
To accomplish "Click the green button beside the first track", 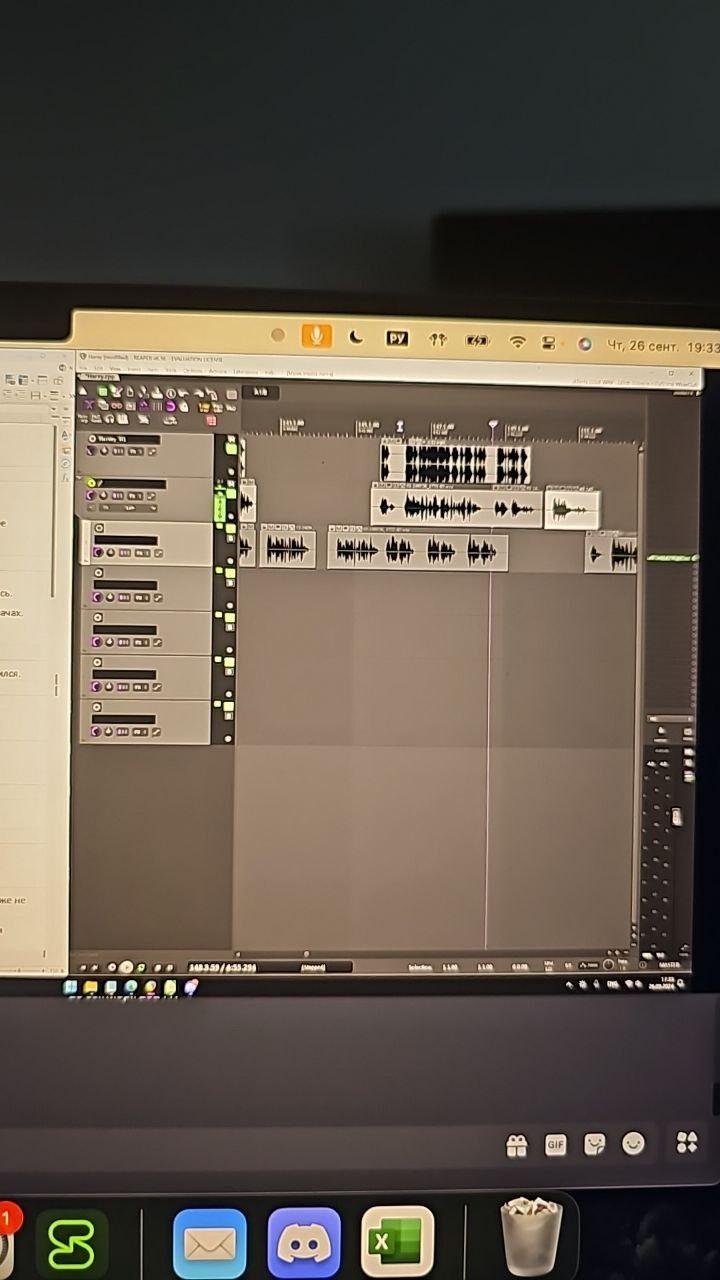I will (231, 448).
